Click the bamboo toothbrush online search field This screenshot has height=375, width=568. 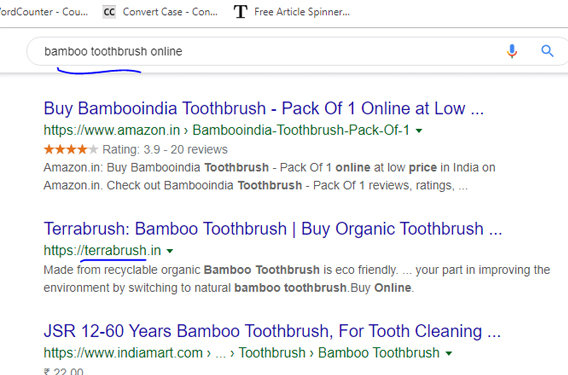(x=264, y=51)
